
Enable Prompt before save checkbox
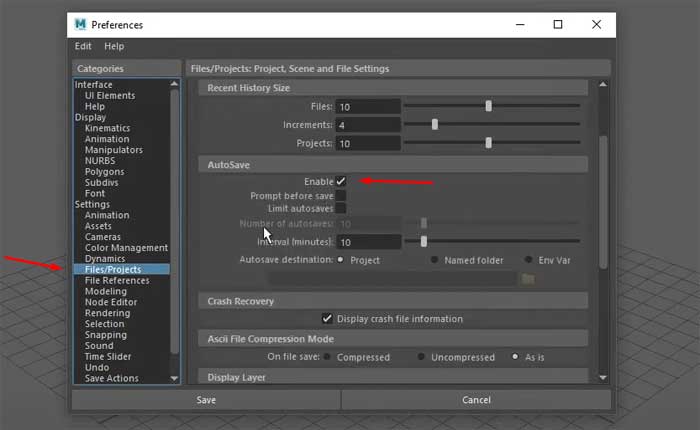(x=341, y=195)
